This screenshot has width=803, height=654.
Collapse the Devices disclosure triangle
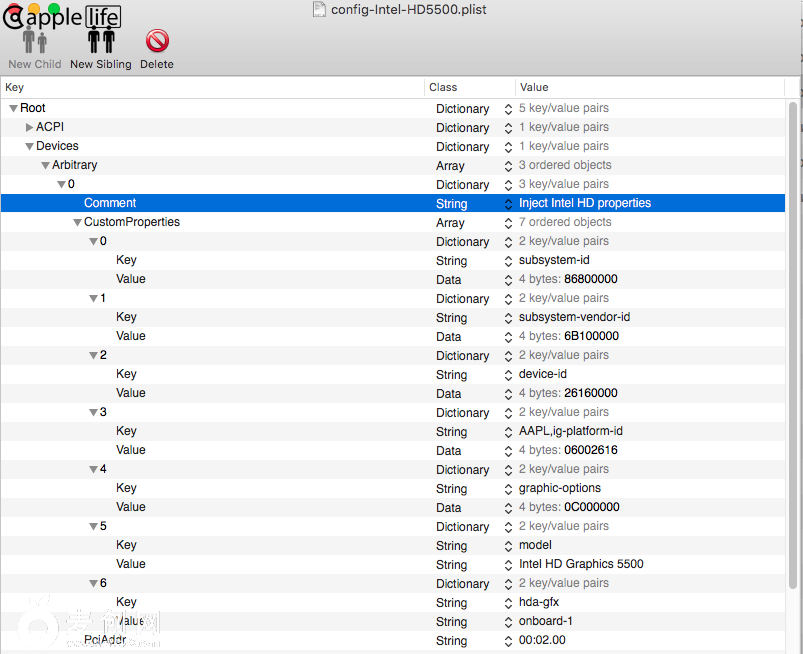[29, 146]
